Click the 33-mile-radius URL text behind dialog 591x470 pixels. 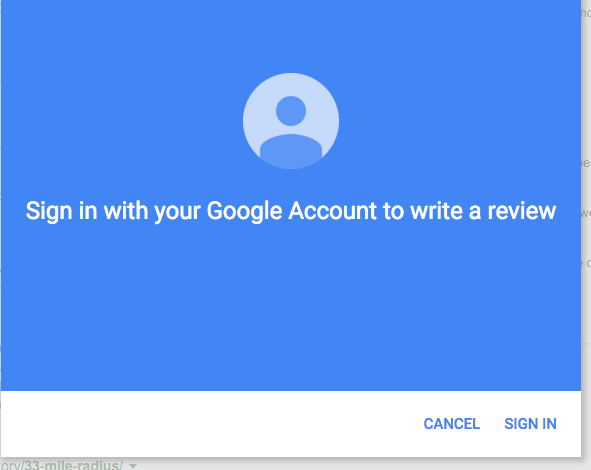click(x=61, y=465)
